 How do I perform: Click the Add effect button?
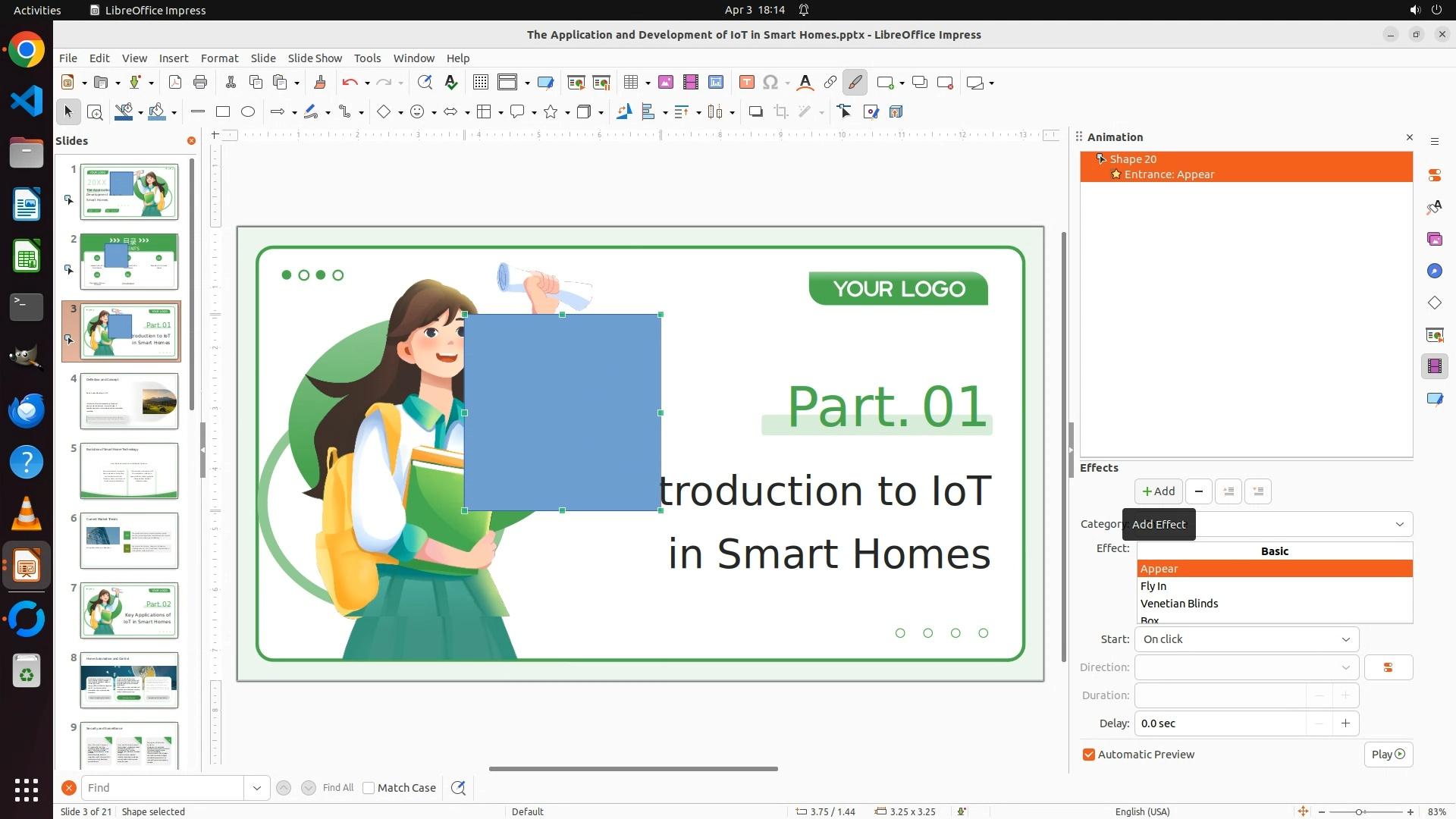tap(1158, 491)
